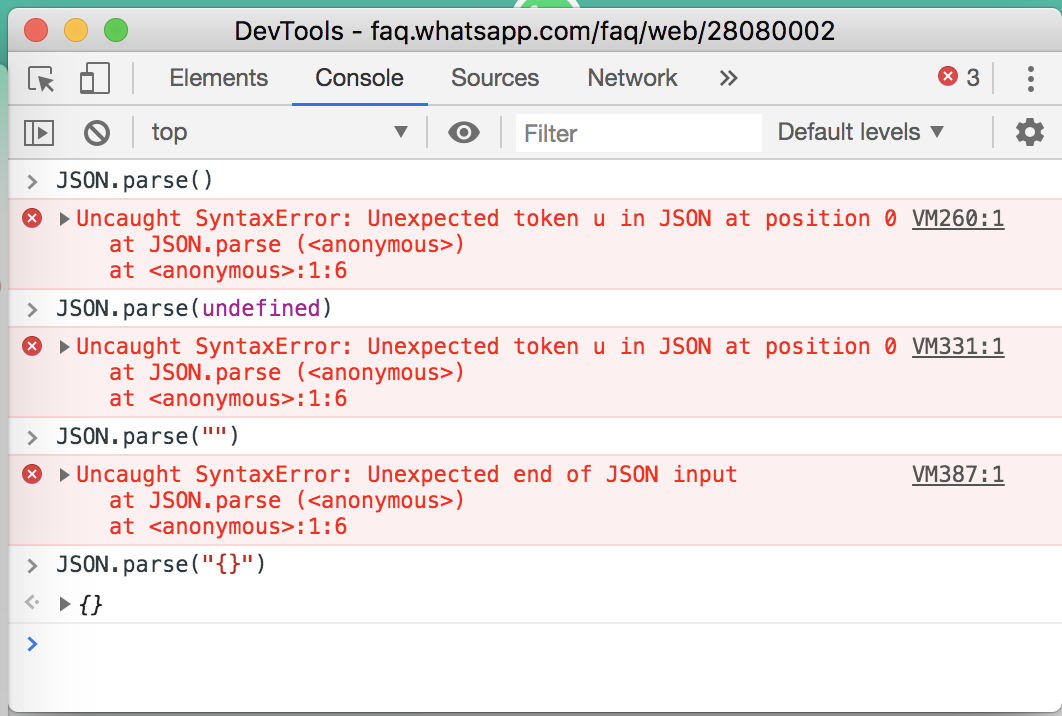
Task: Toggle the device toolbar icon
Action: [x=94, y=79]
